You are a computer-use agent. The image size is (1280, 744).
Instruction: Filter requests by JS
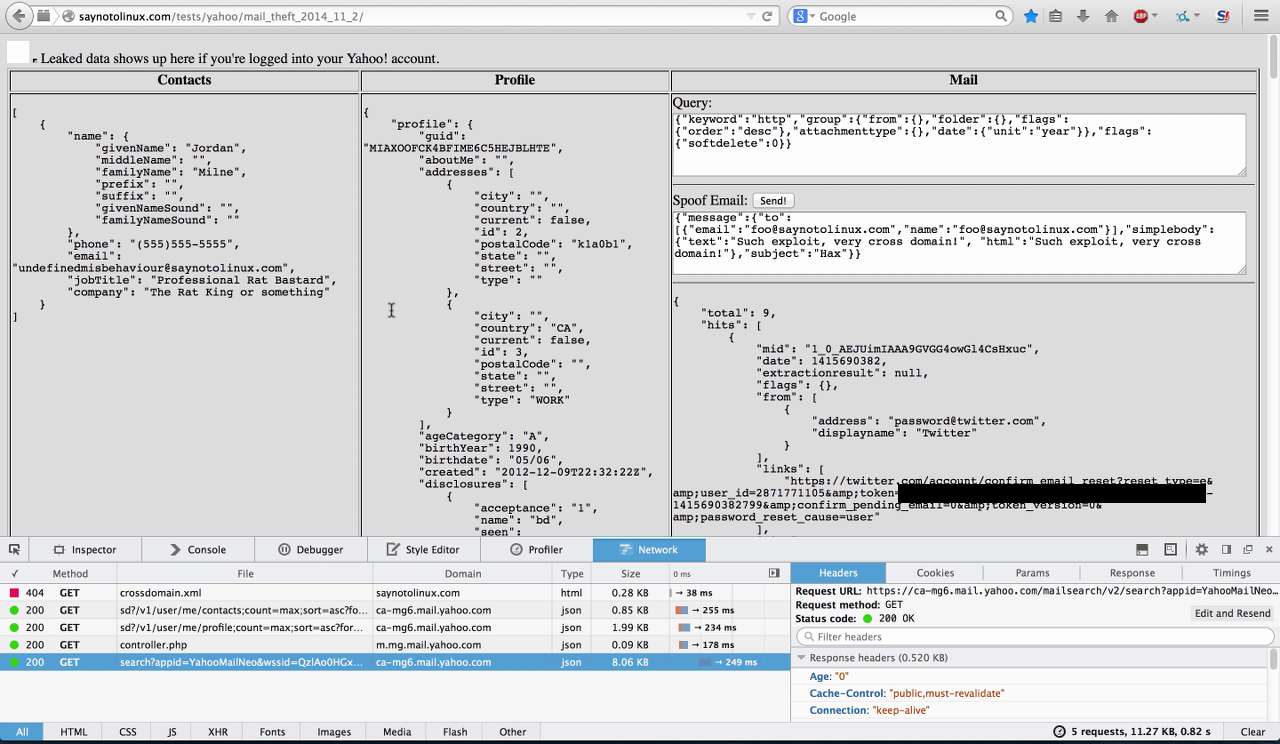click(174, 732)
